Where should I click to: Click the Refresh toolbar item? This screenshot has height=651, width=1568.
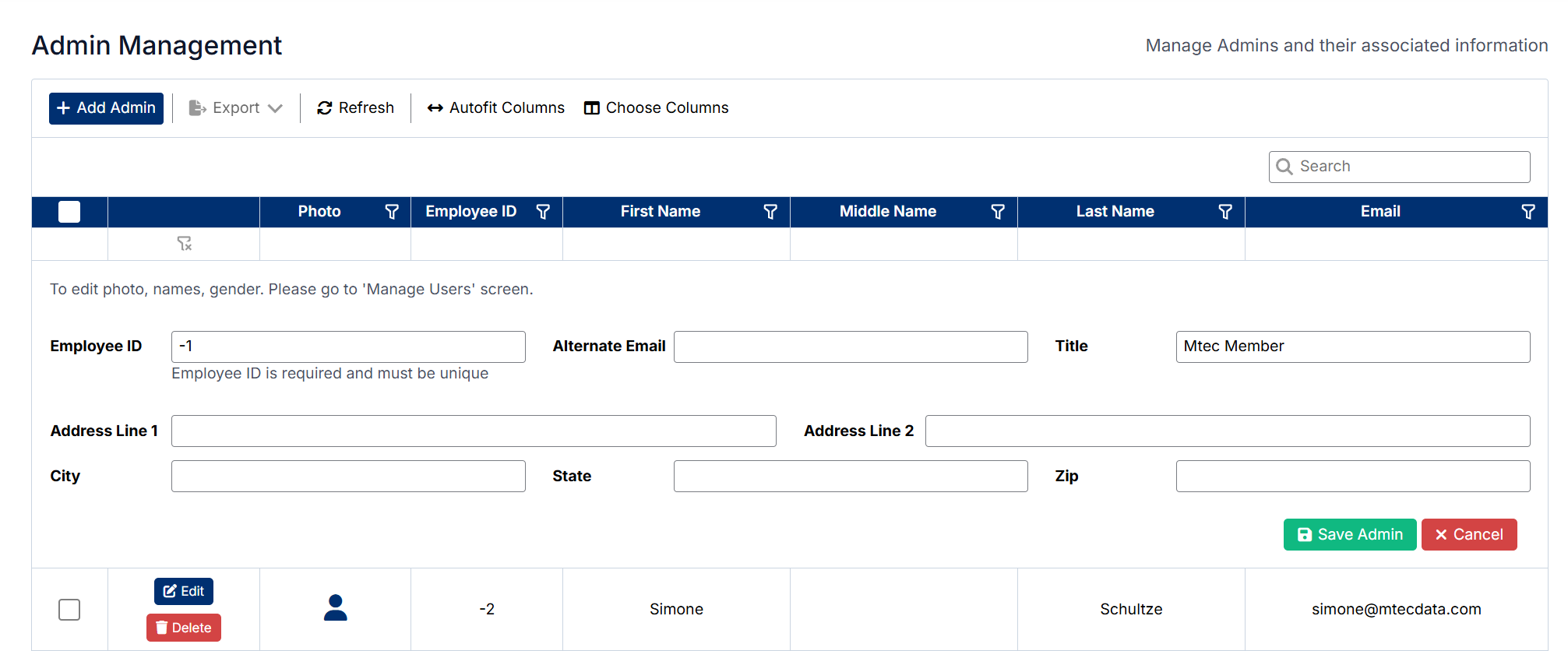356,108
